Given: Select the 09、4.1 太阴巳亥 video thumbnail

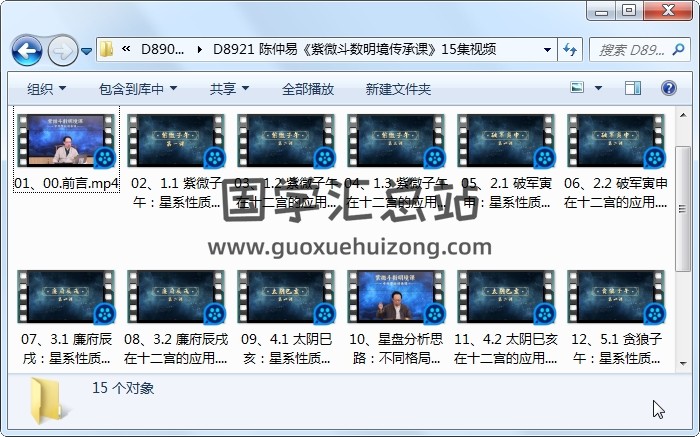Looking at the screenshot, I should coord(286,296).
